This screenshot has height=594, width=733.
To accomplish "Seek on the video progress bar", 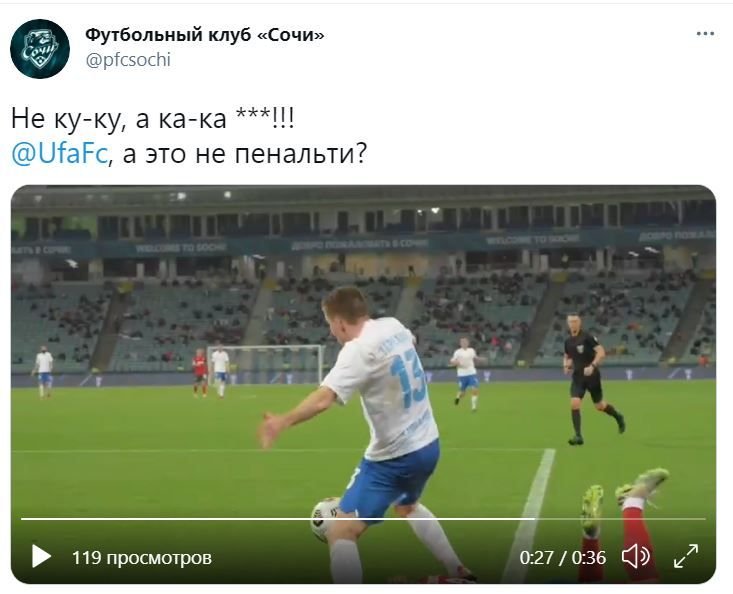I will click(363, 519).
